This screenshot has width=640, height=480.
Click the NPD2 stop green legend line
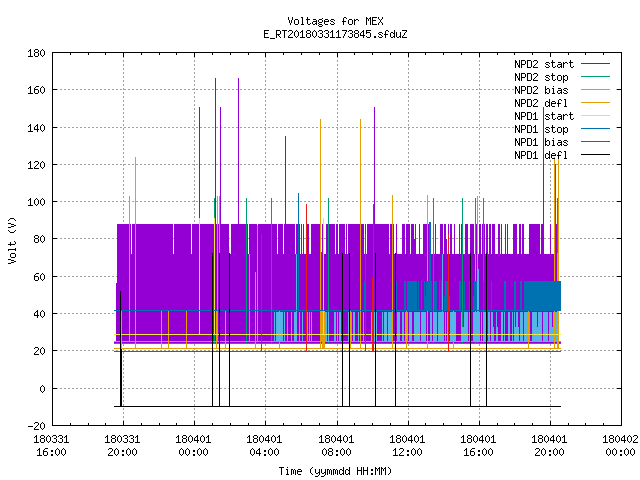click(595, 77)
